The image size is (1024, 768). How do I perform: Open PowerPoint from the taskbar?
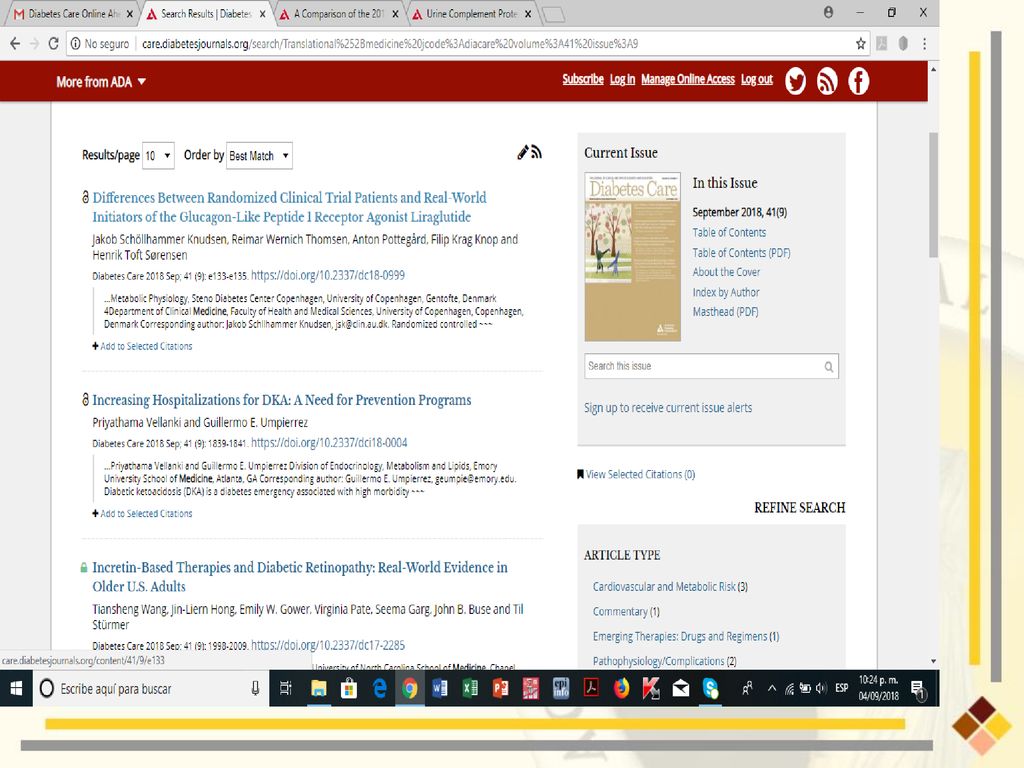click(500, 688)
